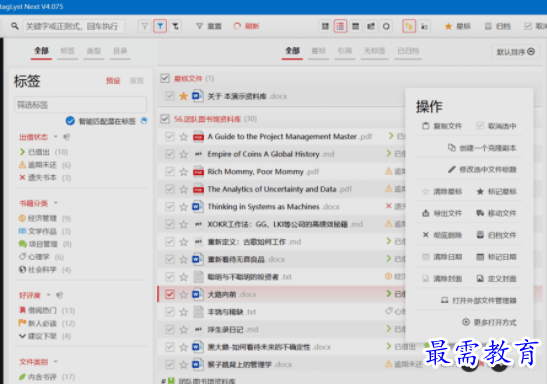Viewport: 547px width, 384px height.
Task: Check the box for A Guide to Project Management
Action: [170, 137]
